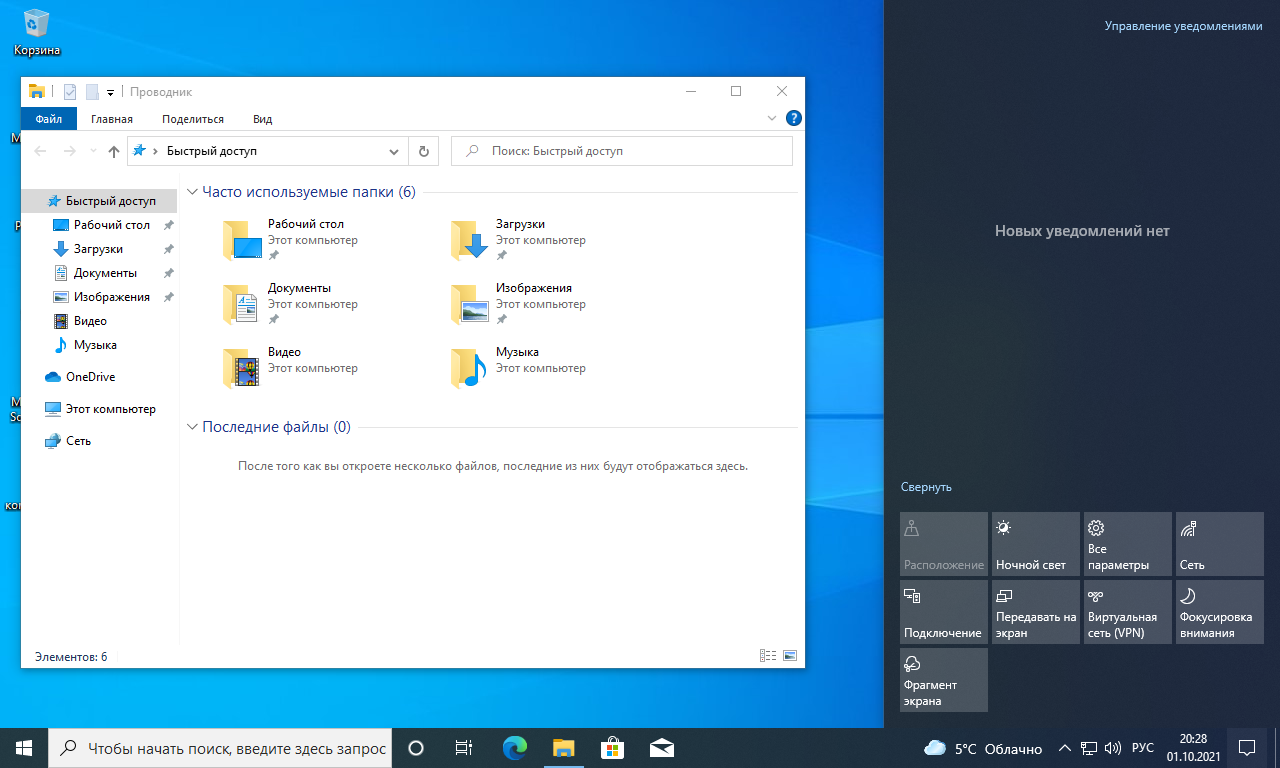Open the Музыка folder in main pane
This screenshot has height=768, width=1280.
coord(468,368)
